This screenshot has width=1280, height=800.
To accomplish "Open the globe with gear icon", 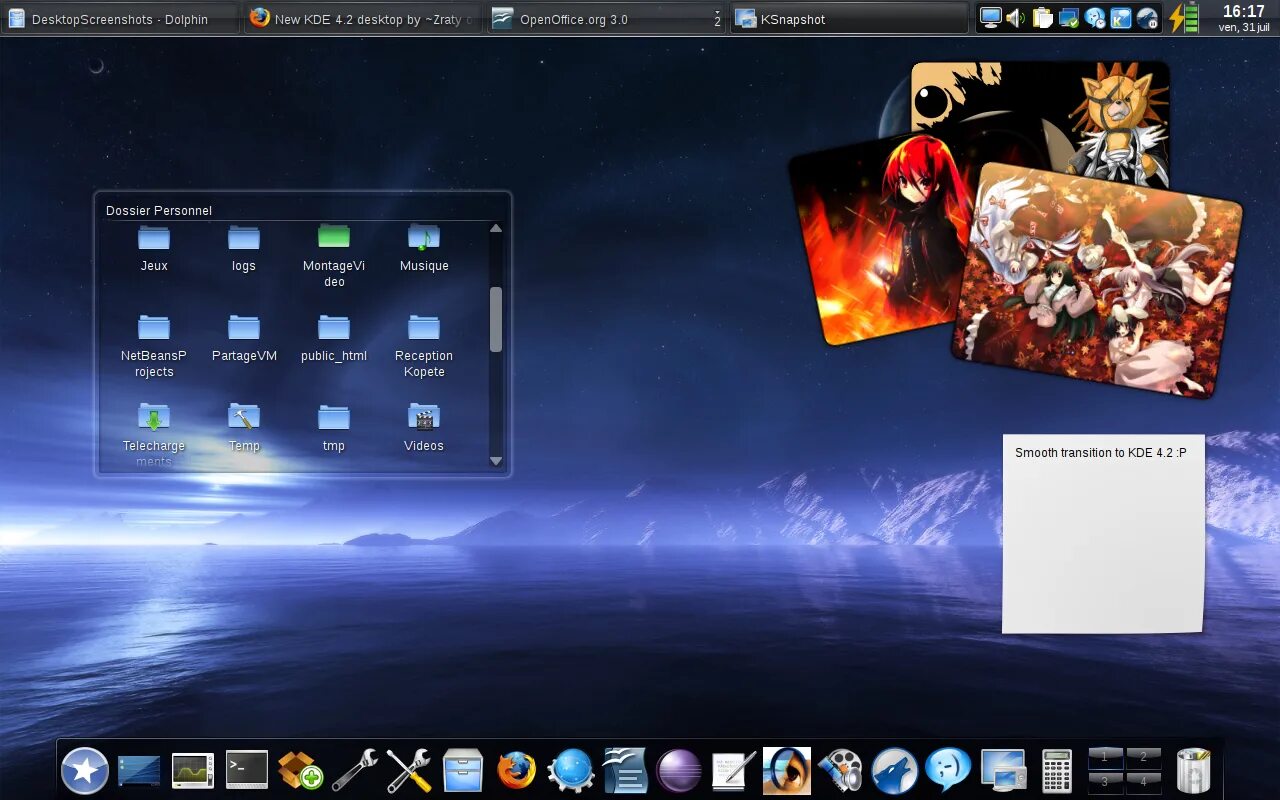I will [x=571, y=771].
